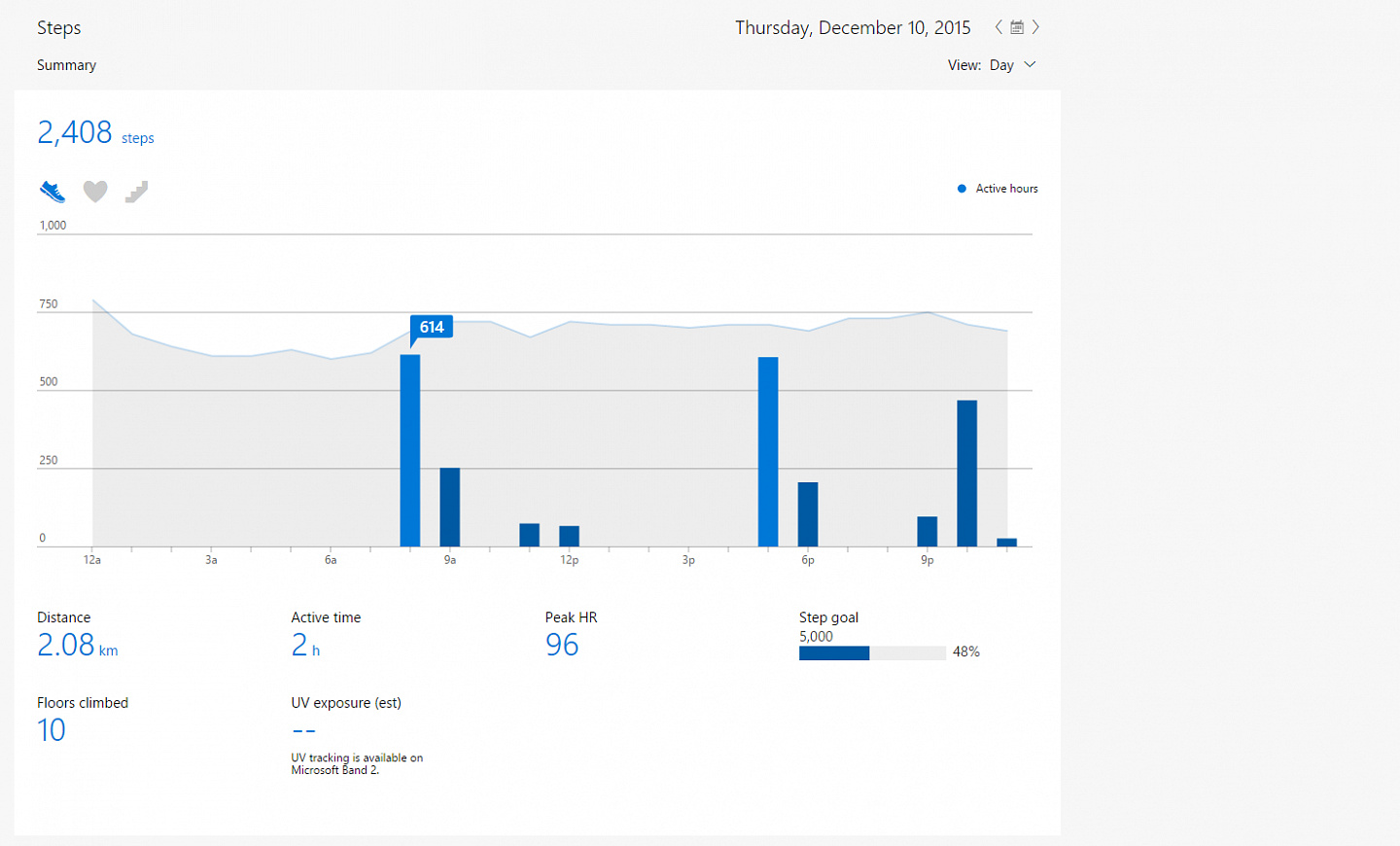Viewport: 1400px width, 846px height.
Task: Switch to the heart rate icon view
Action: [95, 192]
